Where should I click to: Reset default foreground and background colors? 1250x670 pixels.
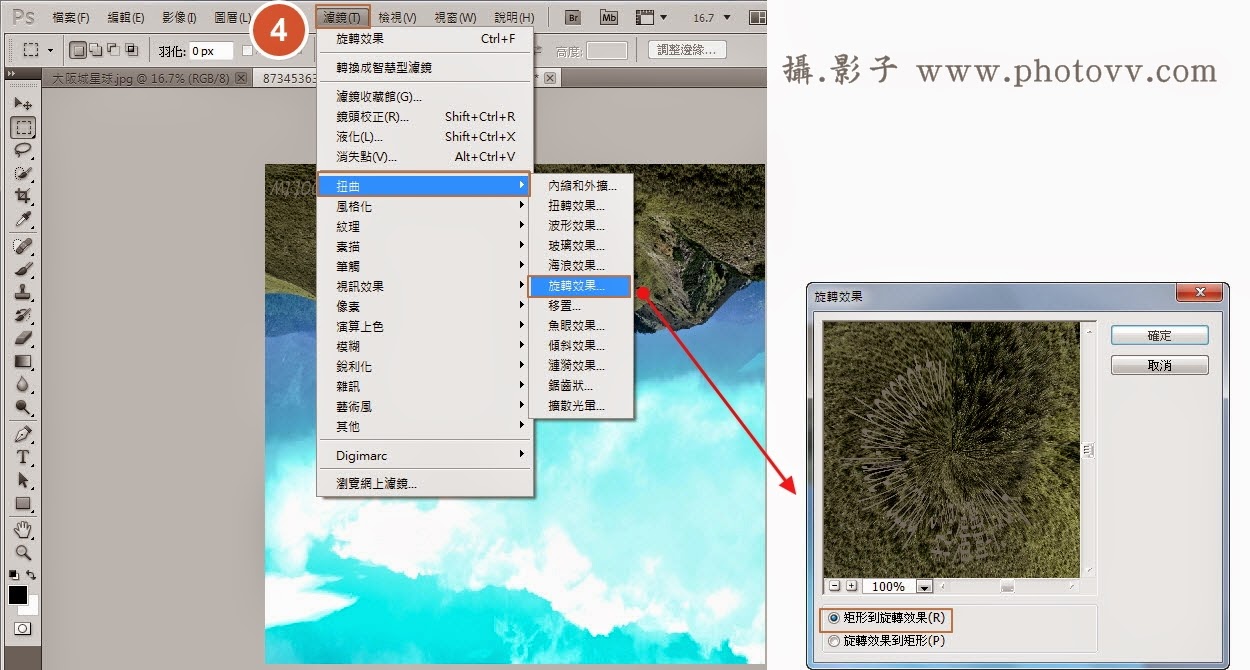click(14, 575)
